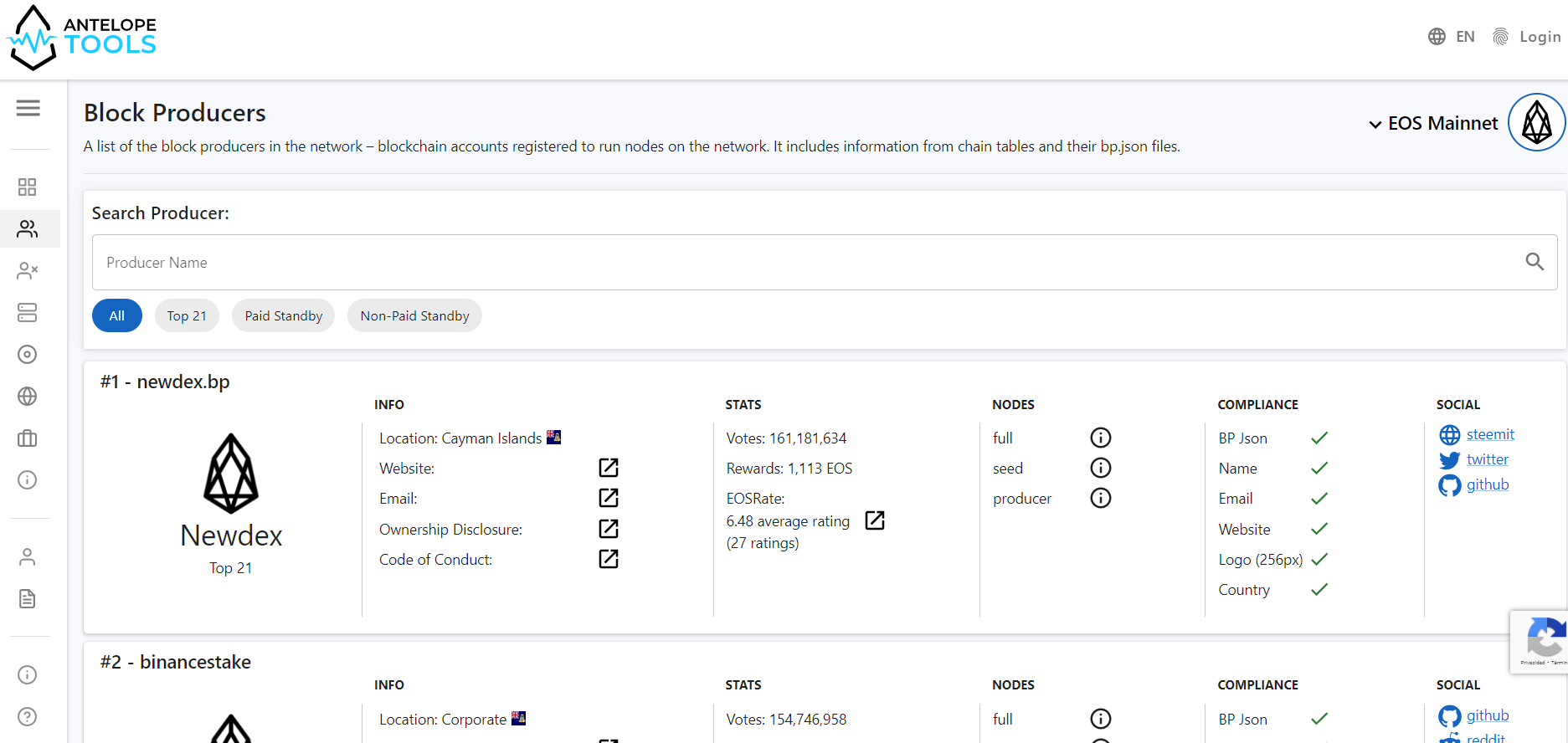The image size is (1568, 743).
Task: Open the document icon in the sidebar
Action: [x=28, y=598]
